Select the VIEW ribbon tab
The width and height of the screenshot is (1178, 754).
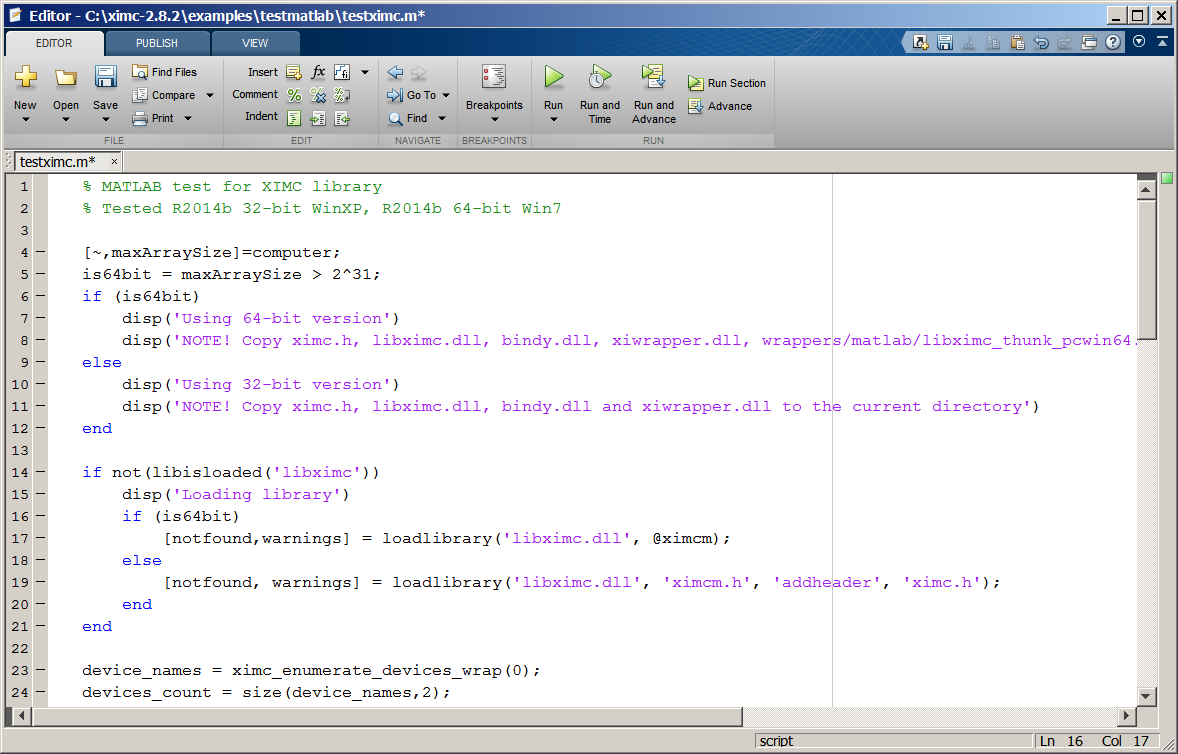click(255, 43)
